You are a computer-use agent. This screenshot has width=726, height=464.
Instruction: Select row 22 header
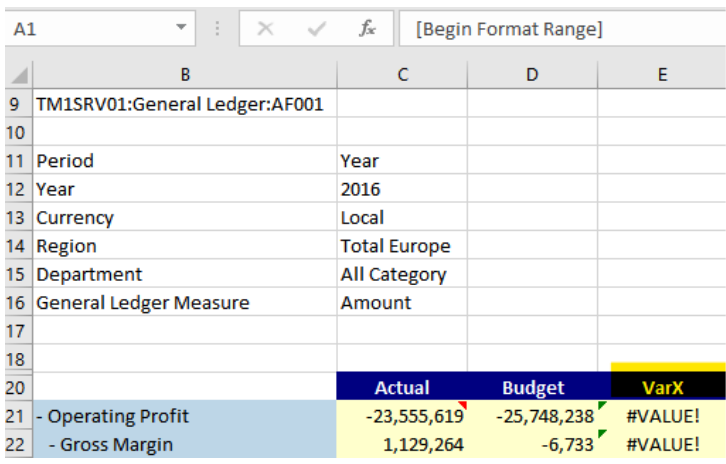(19, 444)
